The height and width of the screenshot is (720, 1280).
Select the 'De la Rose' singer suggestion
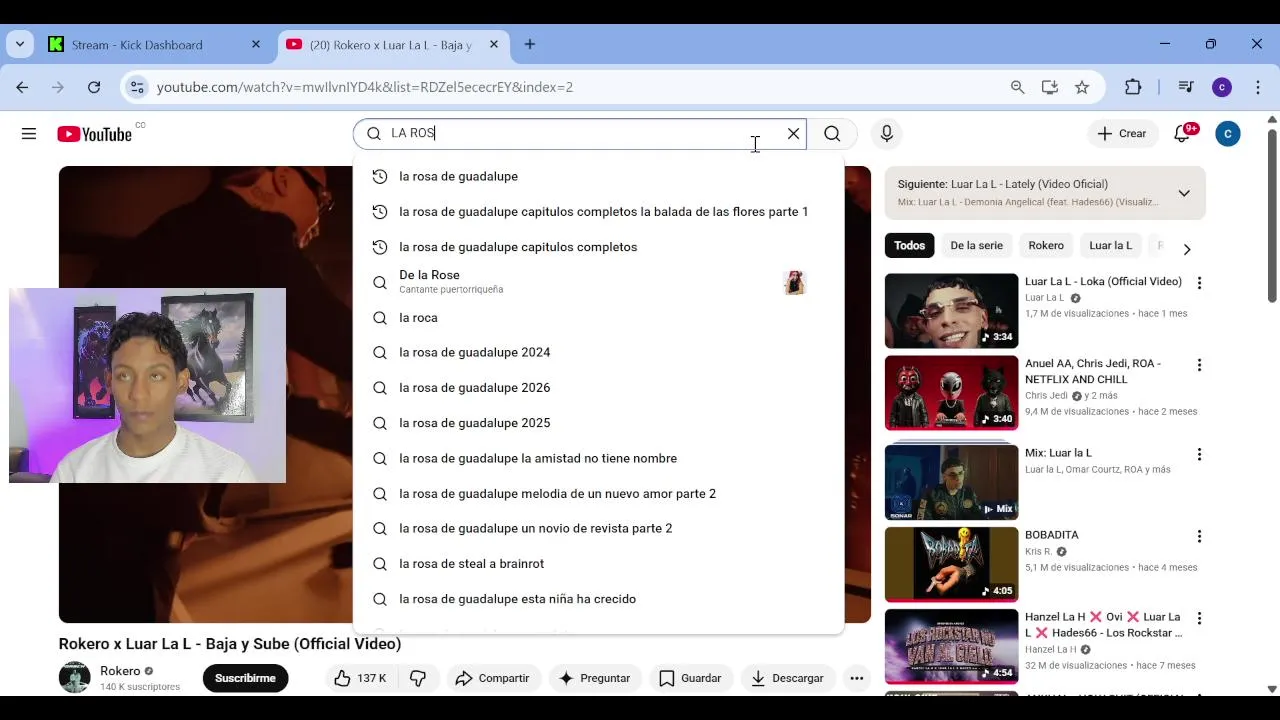(598, 282)
